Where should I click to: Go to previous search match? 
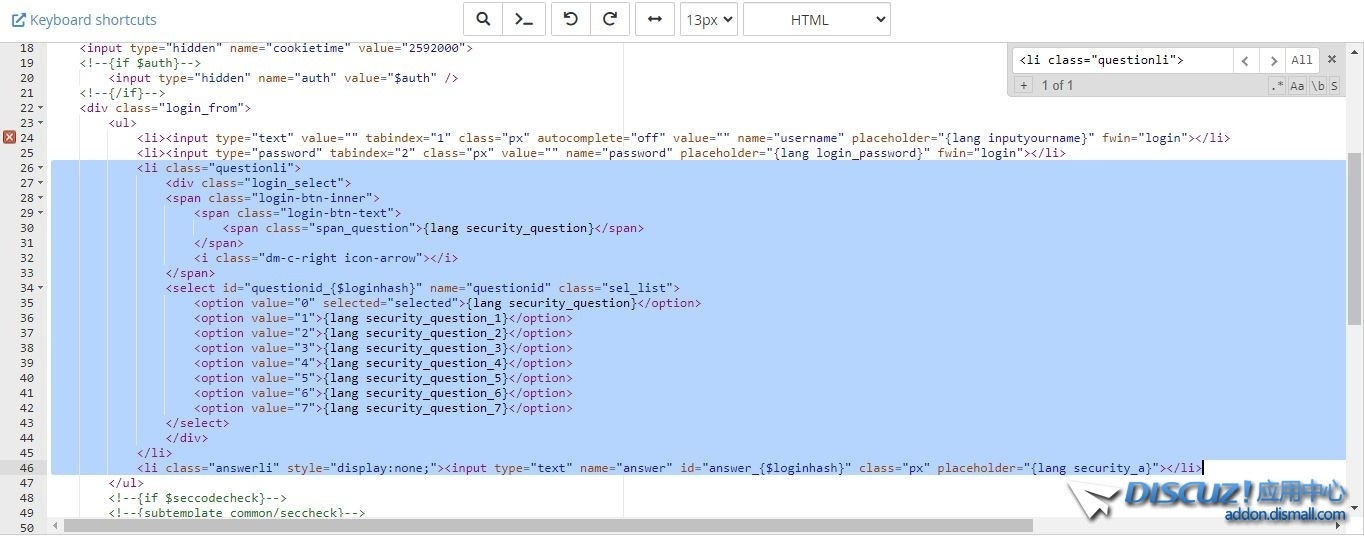(x=1245, y=60)
